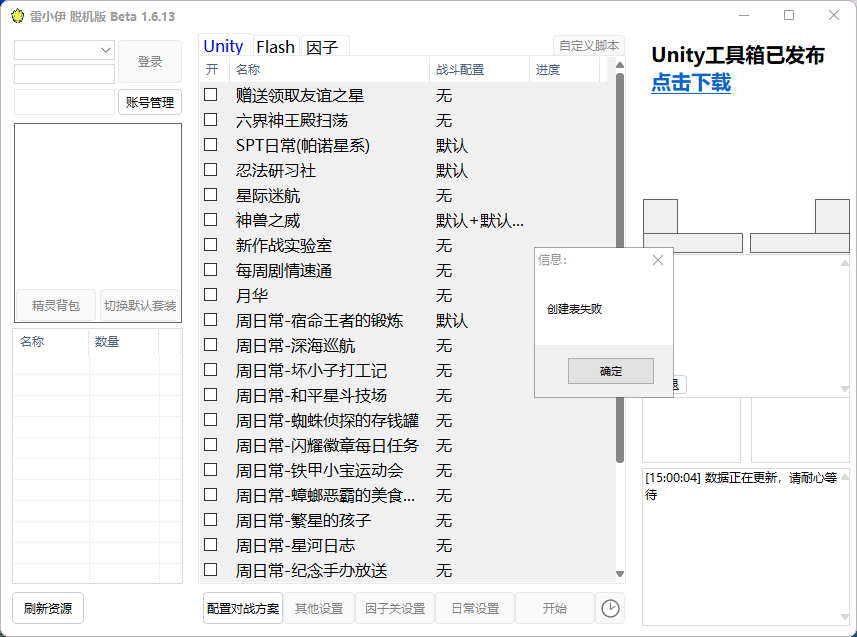The image size is (857, 637).
Task: Enable the SPT日常(帕诺星系) task checkbox
Action: click(x=208, y=145)
